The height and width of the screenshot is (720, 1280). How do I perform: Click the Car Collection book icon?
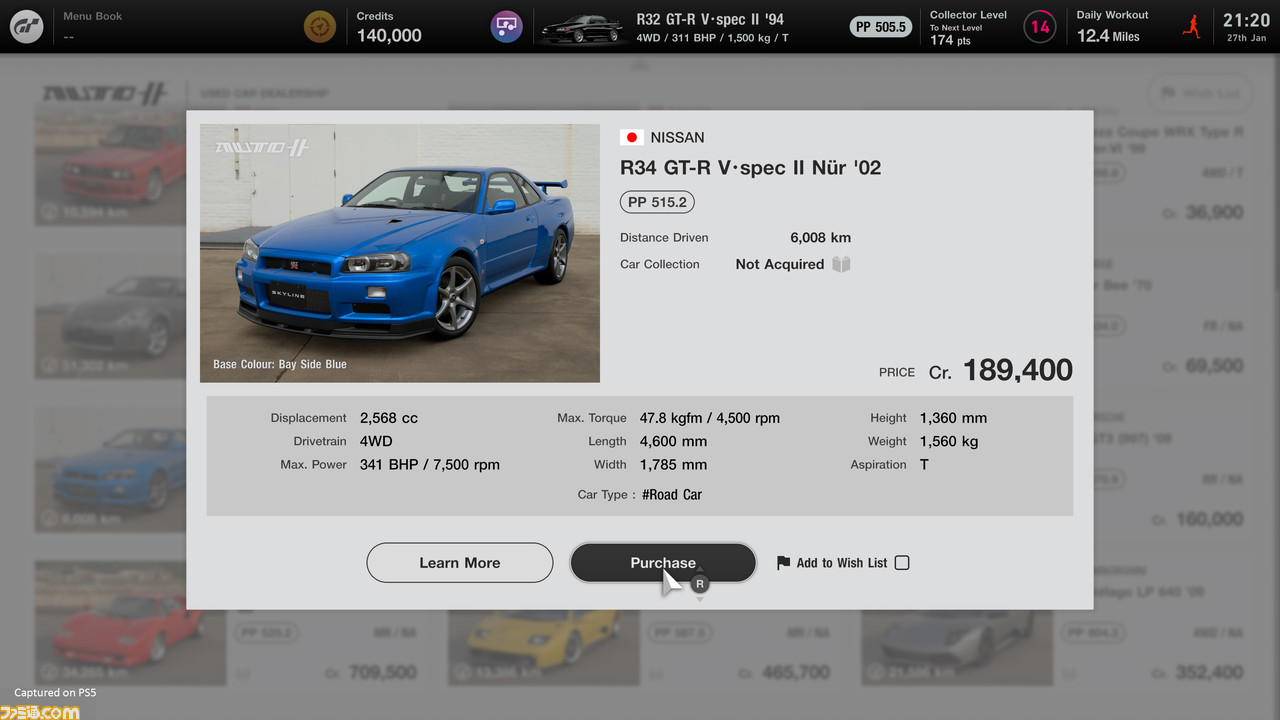(x=841, y=264)
